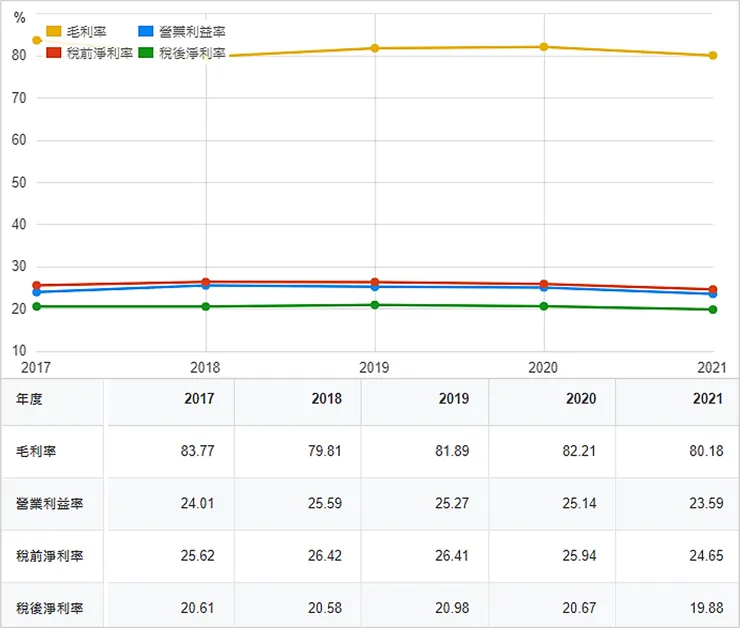Click the green 稅後淨利率 legend swatch
Viewport: 740px width, 628px height.
click(145, 52)
